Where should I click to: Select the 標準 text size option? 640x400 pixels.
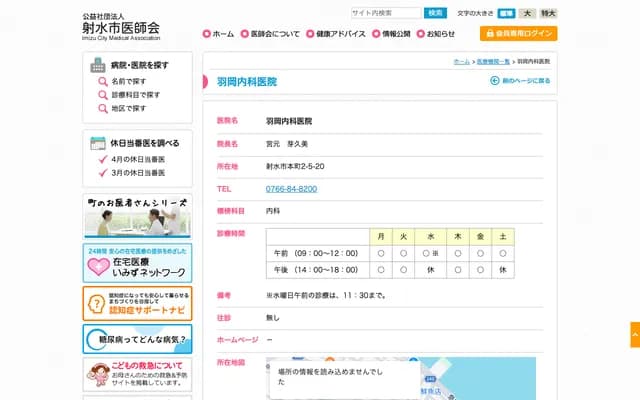pyautogui.click(x=506, y=13)
